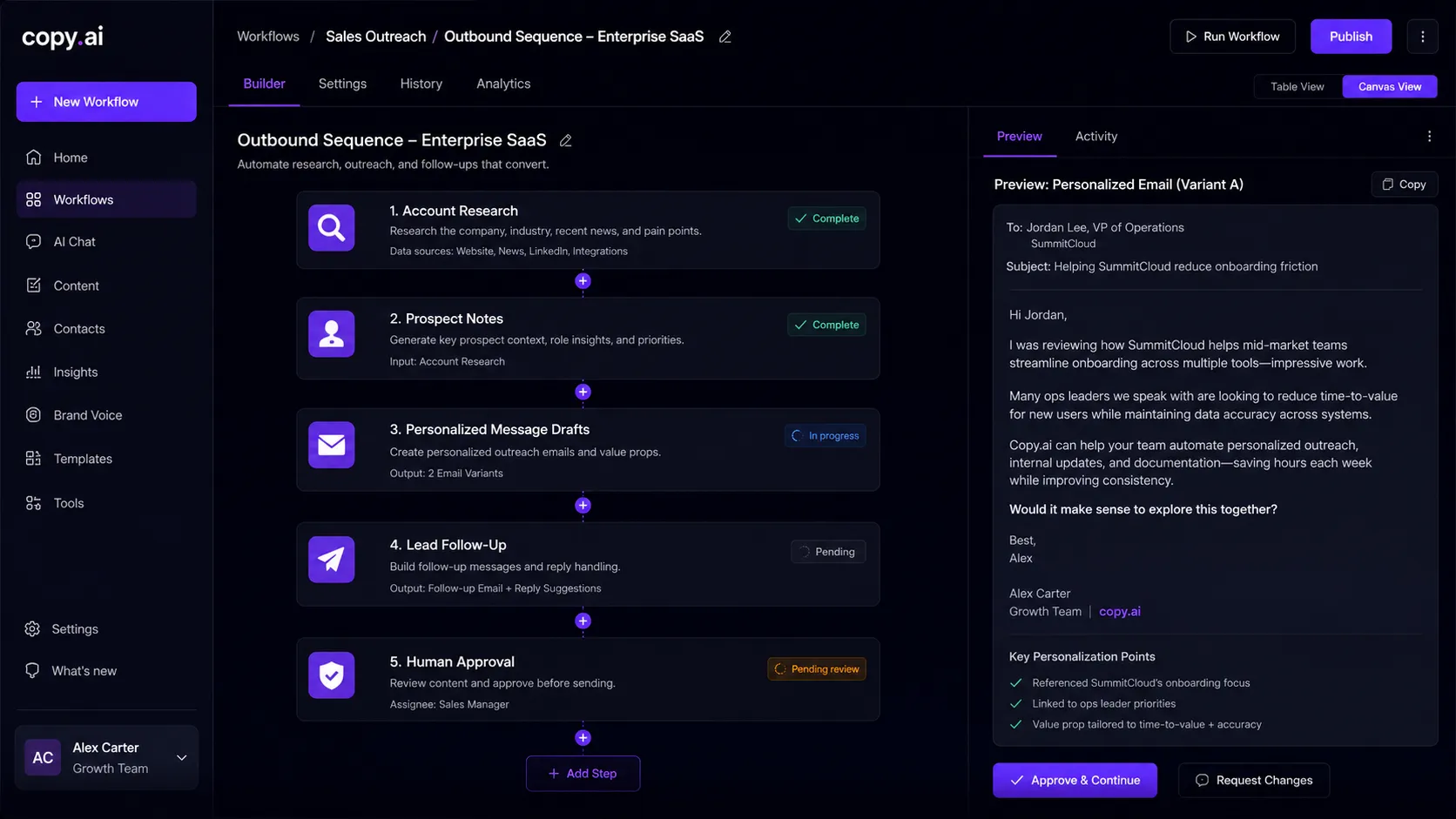The height and width of the screenshot is (819, 1456).
Task: Select Workflows in sidebar
Action: pyautogui.click(x=106, y=199)
